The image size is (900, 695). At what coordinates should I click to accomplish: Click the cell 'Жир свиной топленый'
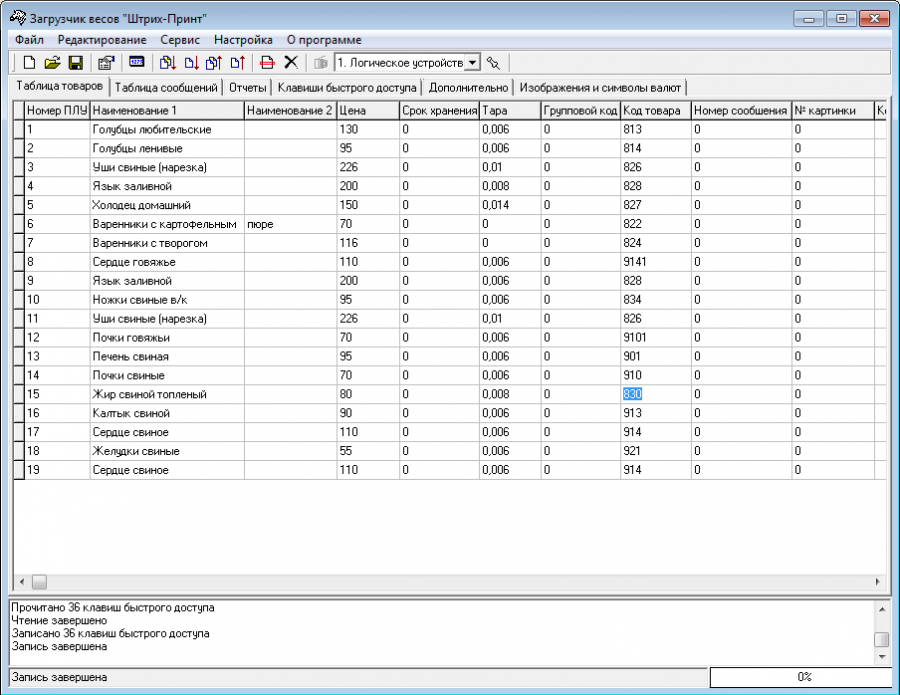[x=167, y=394]
